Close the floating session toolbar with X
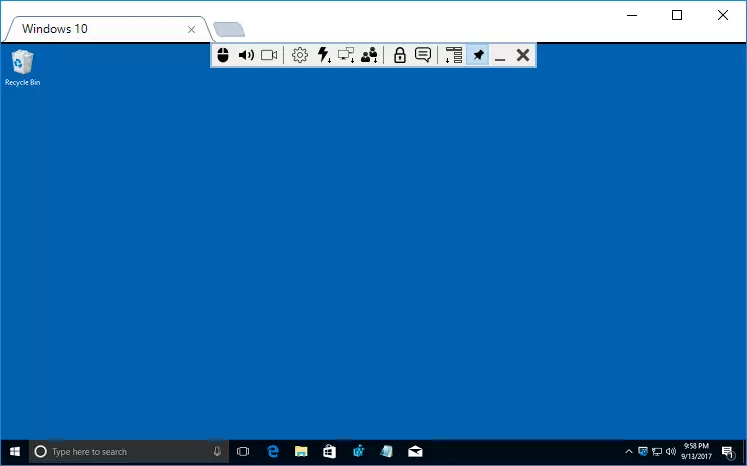 point(522,56)
